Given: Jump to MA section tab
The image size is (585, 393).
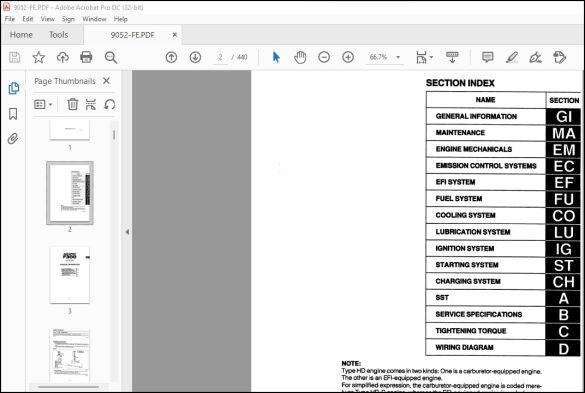Looking at the screenshot, I should click(x=564, y=133).
